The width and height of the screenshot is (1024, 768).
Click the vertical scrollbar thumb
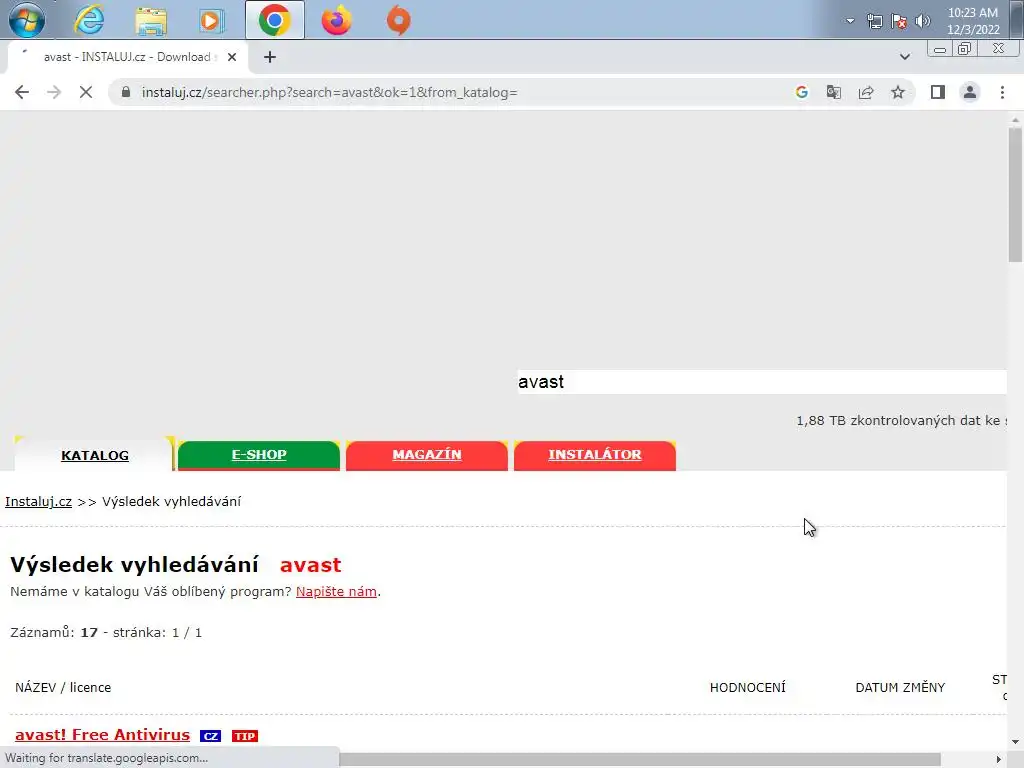tap(1015, 195)
